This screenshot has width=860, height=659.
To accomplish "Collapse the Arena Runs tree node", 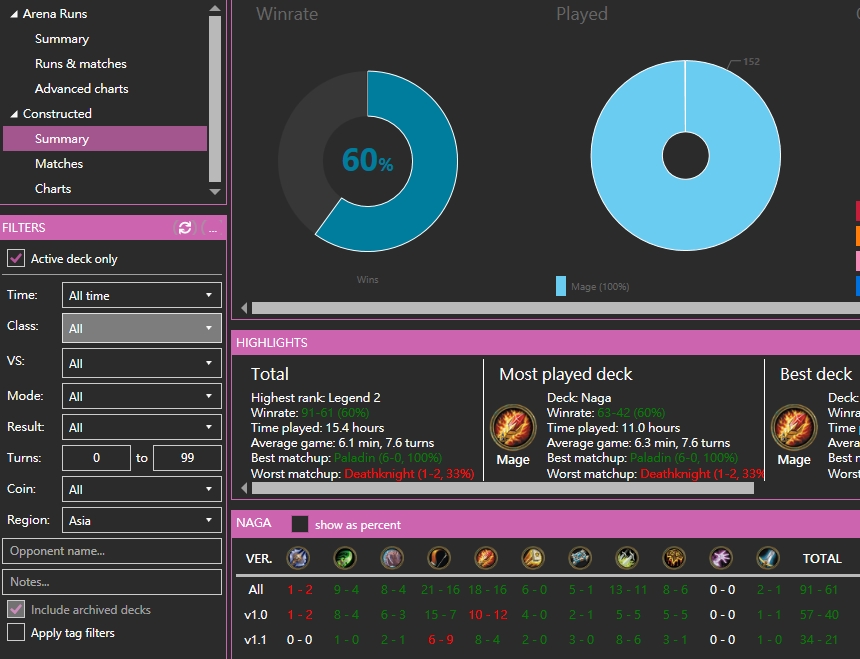I will pos(14,14).
